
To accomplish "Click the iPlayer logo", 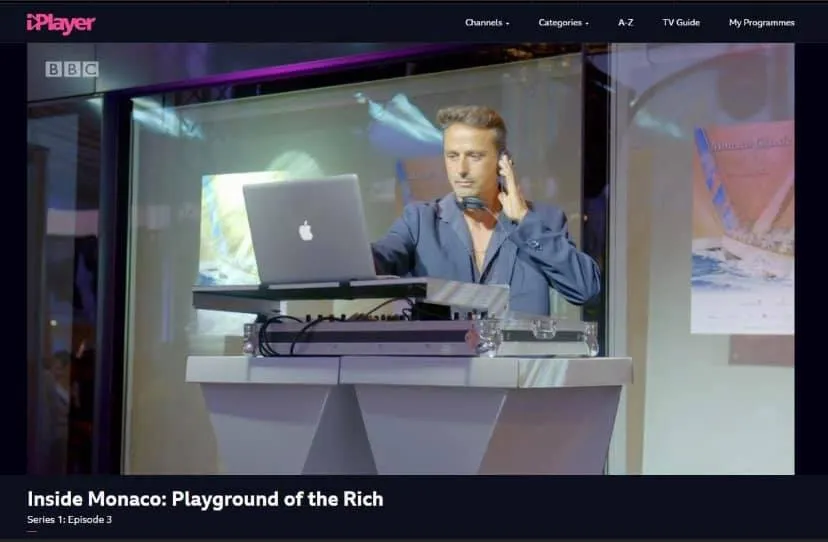I will [x=61, y=22].
